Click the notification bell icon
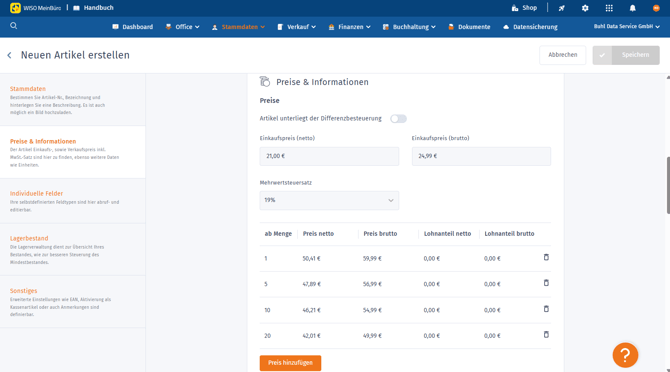 tap(632, 8)
